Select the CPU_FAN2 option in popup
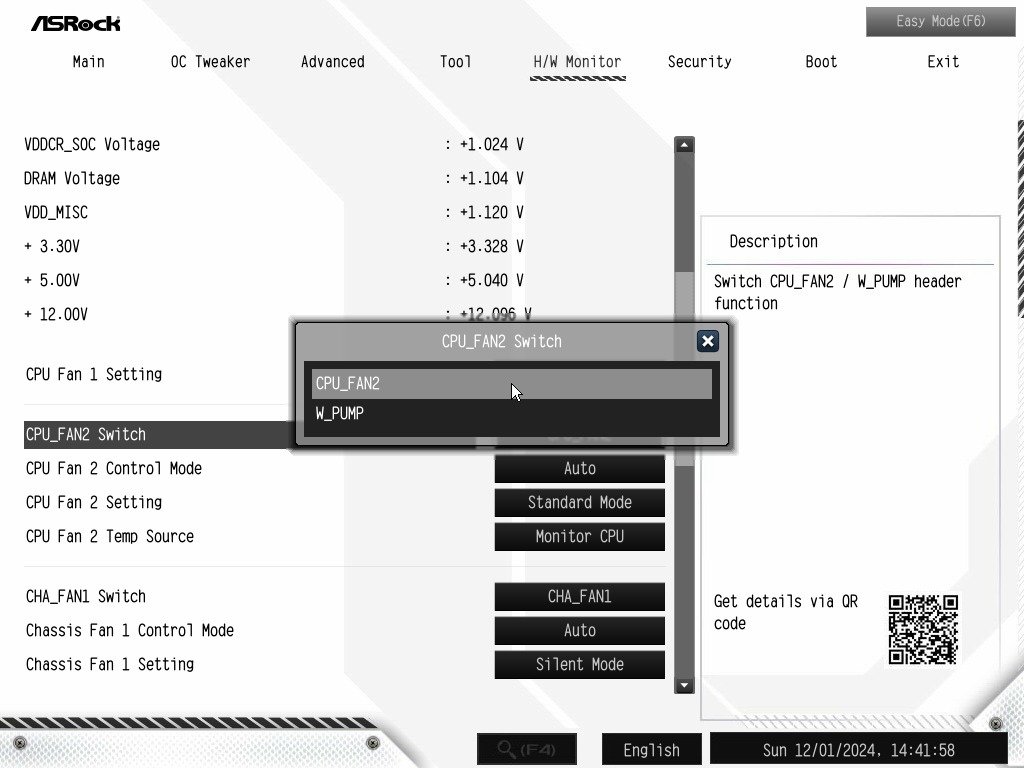1024x768 pixels. [x=511, y=383]
